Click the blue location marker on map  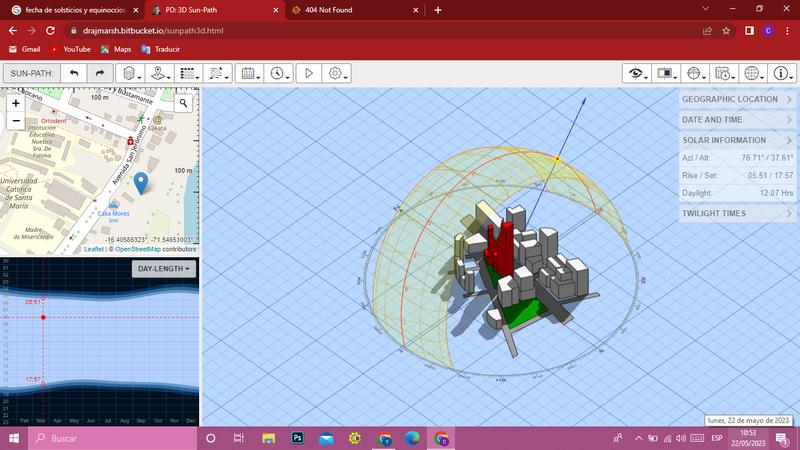click(x=141, y=183)
